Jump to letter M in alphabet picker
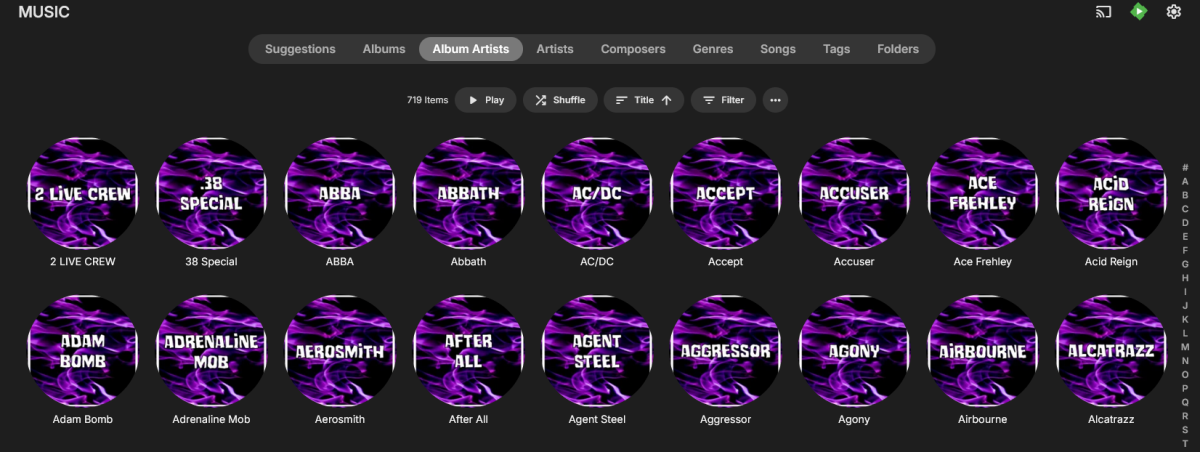 coord(1185,346)
